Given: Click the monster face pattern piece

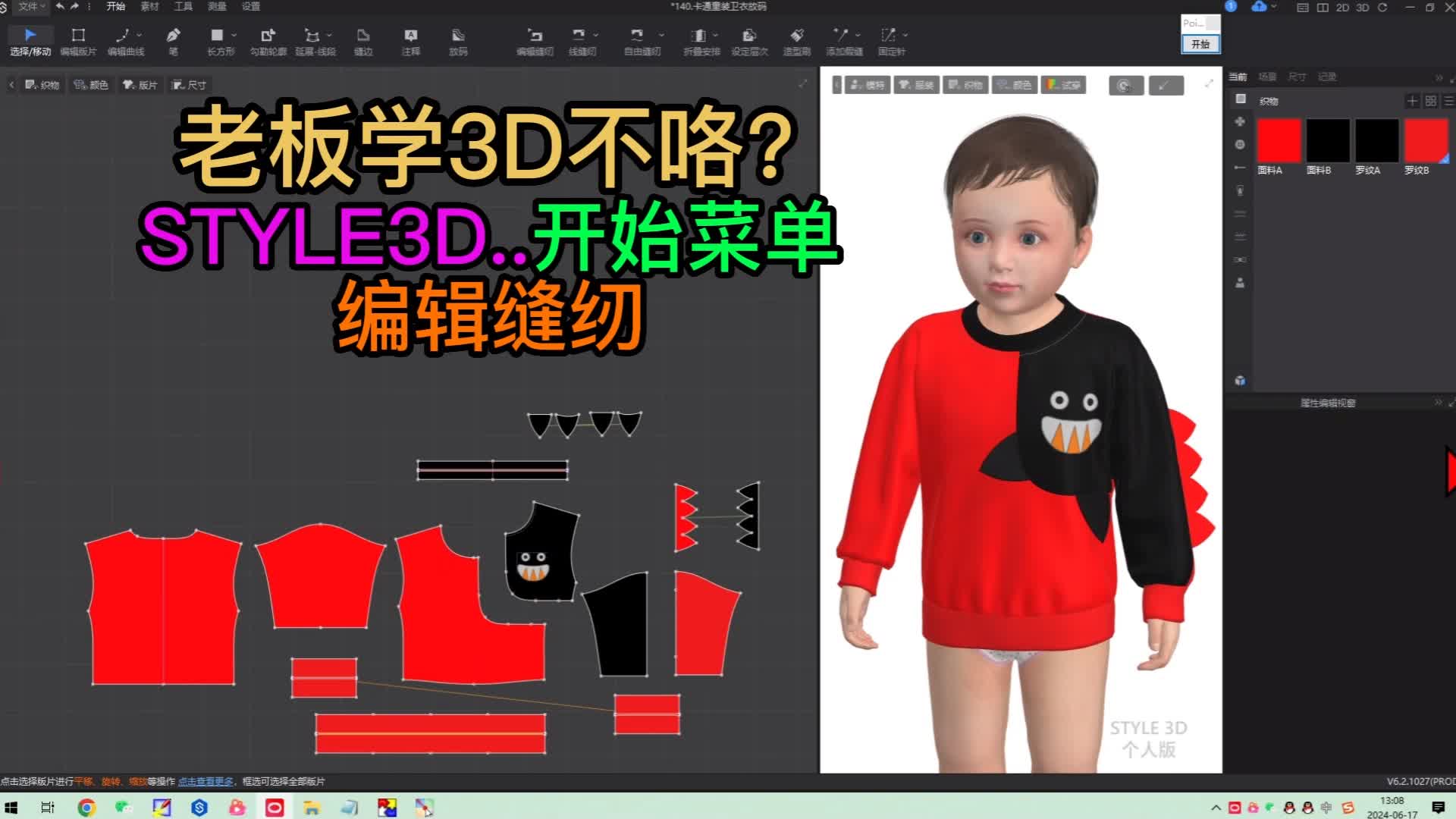Looking at the screenshot, I should 542,551.
